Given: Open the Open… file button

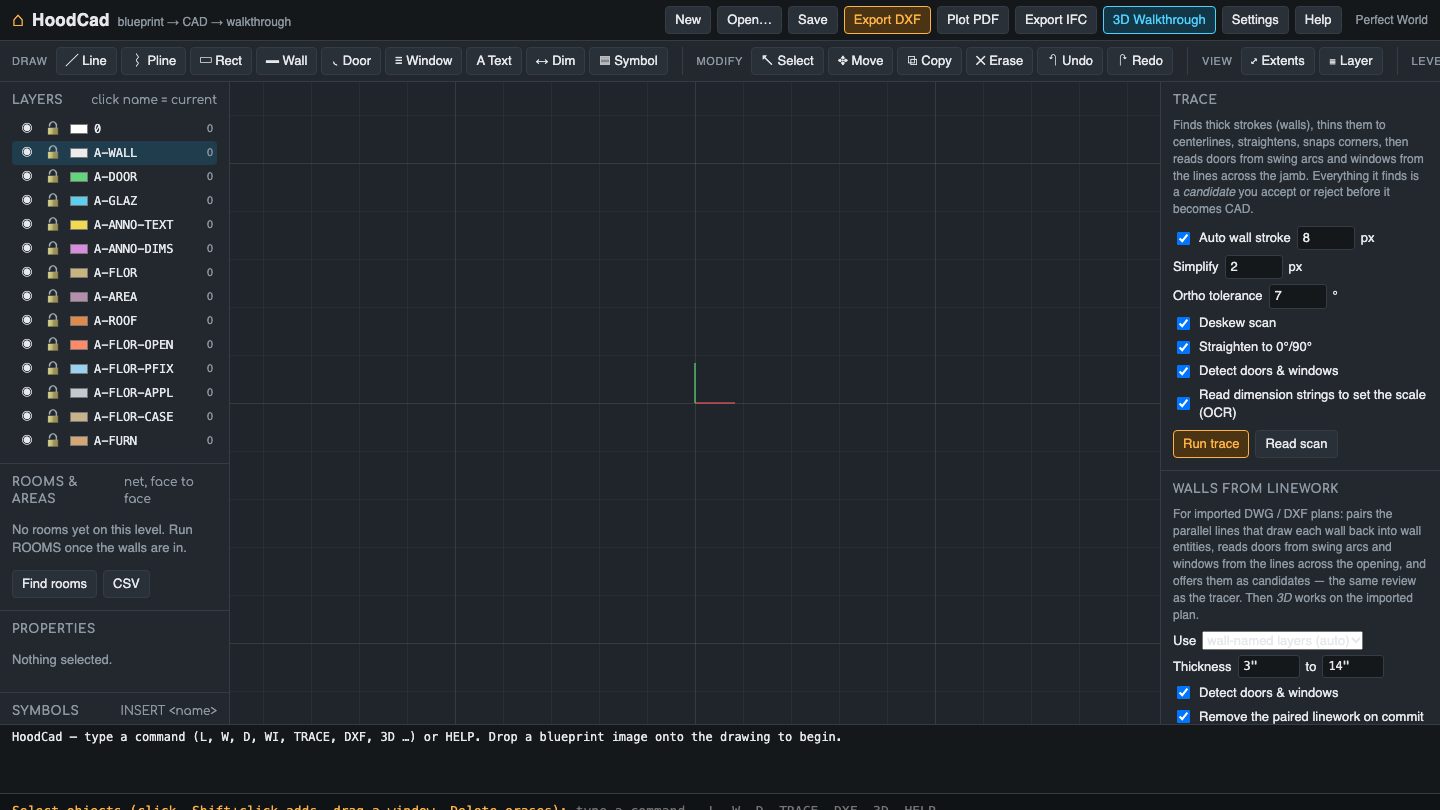Looking at the screenshot, I should point(749,20).
